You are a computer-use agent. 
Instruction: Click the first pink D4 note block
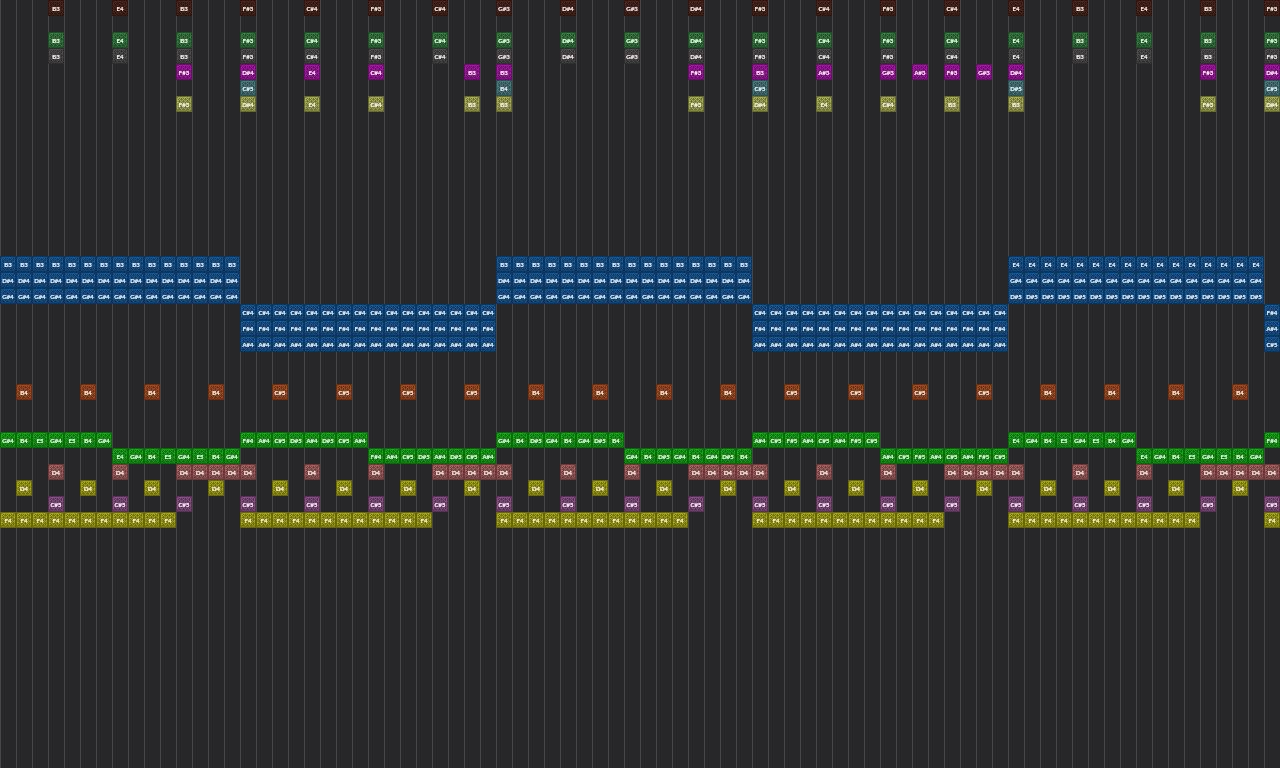[x=56, y=472]
